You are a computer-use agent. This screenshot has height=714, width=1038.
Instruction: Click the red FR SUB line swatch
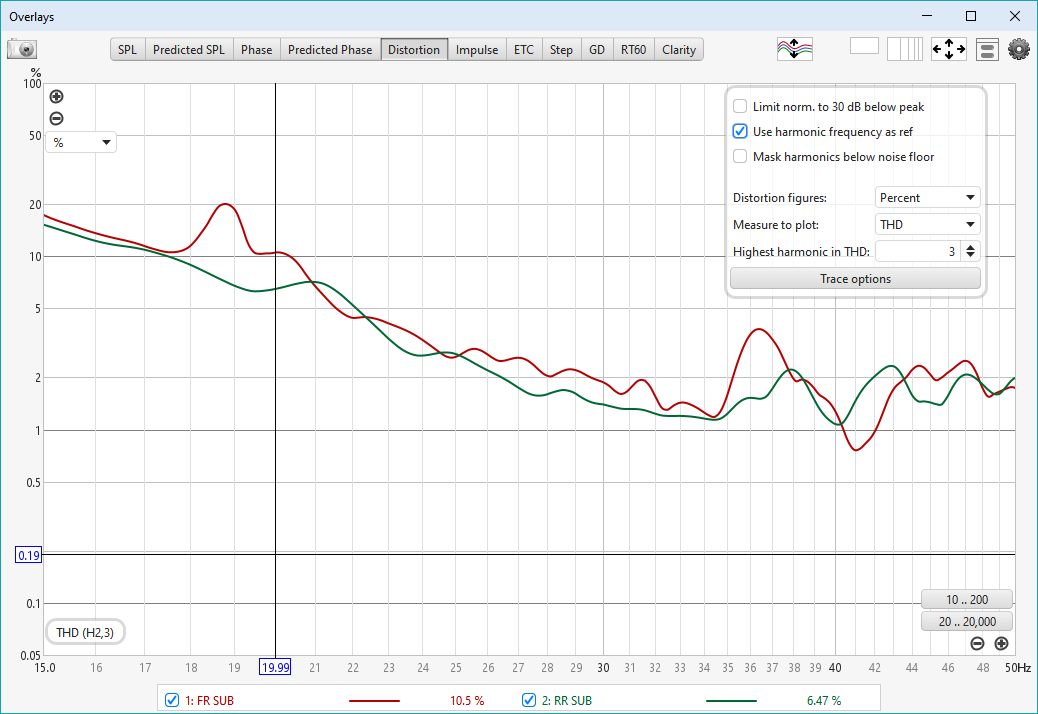(374, 701)
